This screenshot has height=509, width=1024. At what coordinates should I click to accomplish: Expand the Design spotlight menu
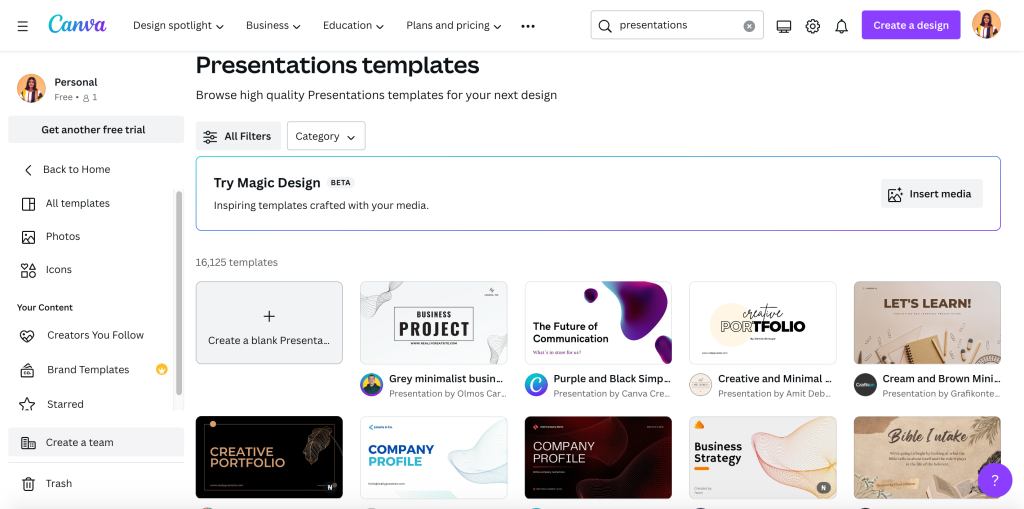click(x=178, y=26)
